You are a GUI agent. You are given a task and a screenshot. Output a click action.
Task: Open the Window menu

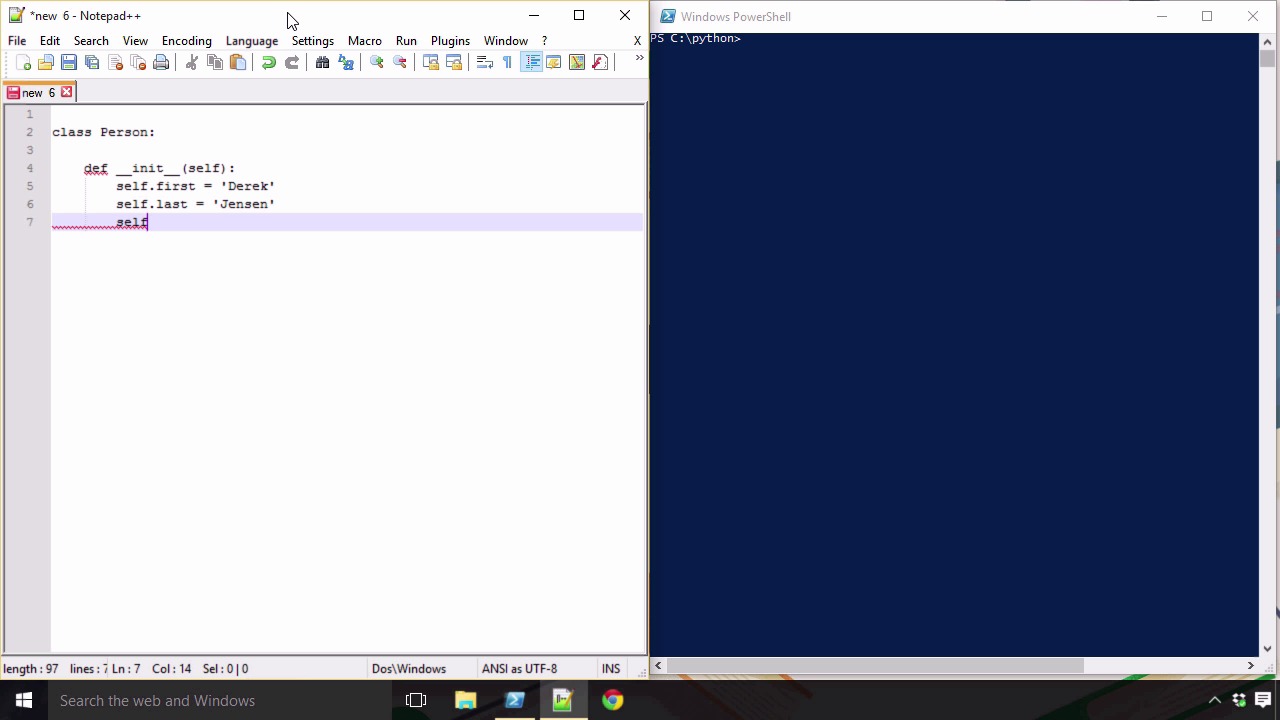point(506,41)
